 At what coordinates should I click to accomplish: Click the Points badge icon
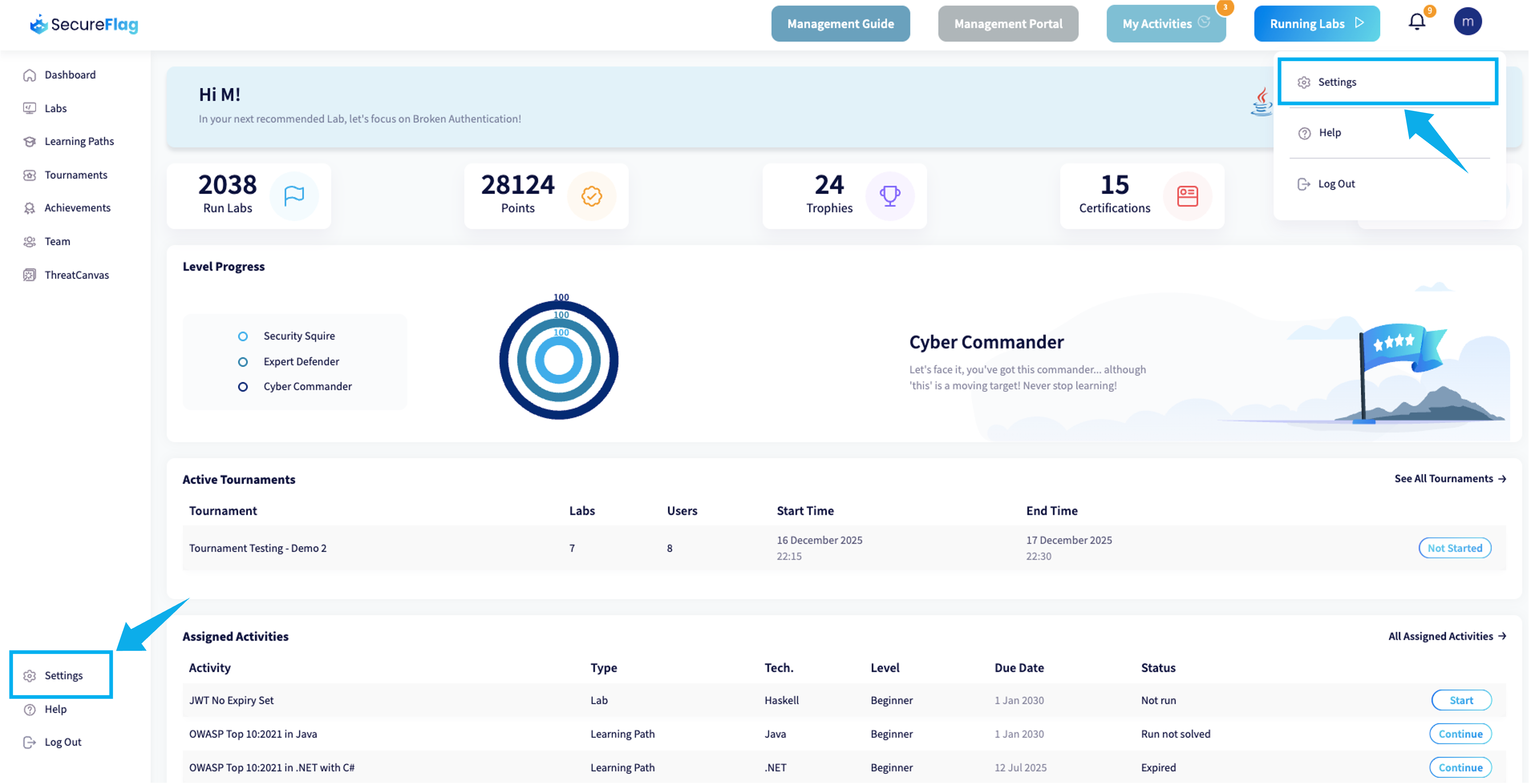coord(591,196)
